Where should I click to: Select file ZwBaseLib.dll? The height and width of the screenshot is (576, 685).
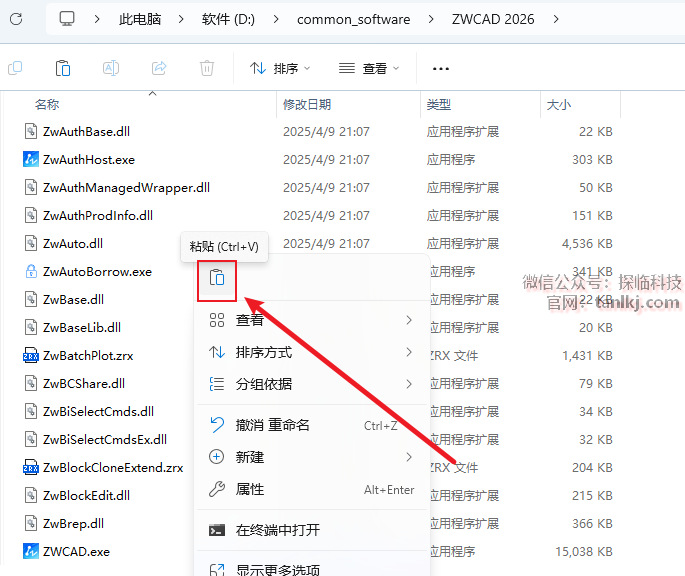(82, 327)
